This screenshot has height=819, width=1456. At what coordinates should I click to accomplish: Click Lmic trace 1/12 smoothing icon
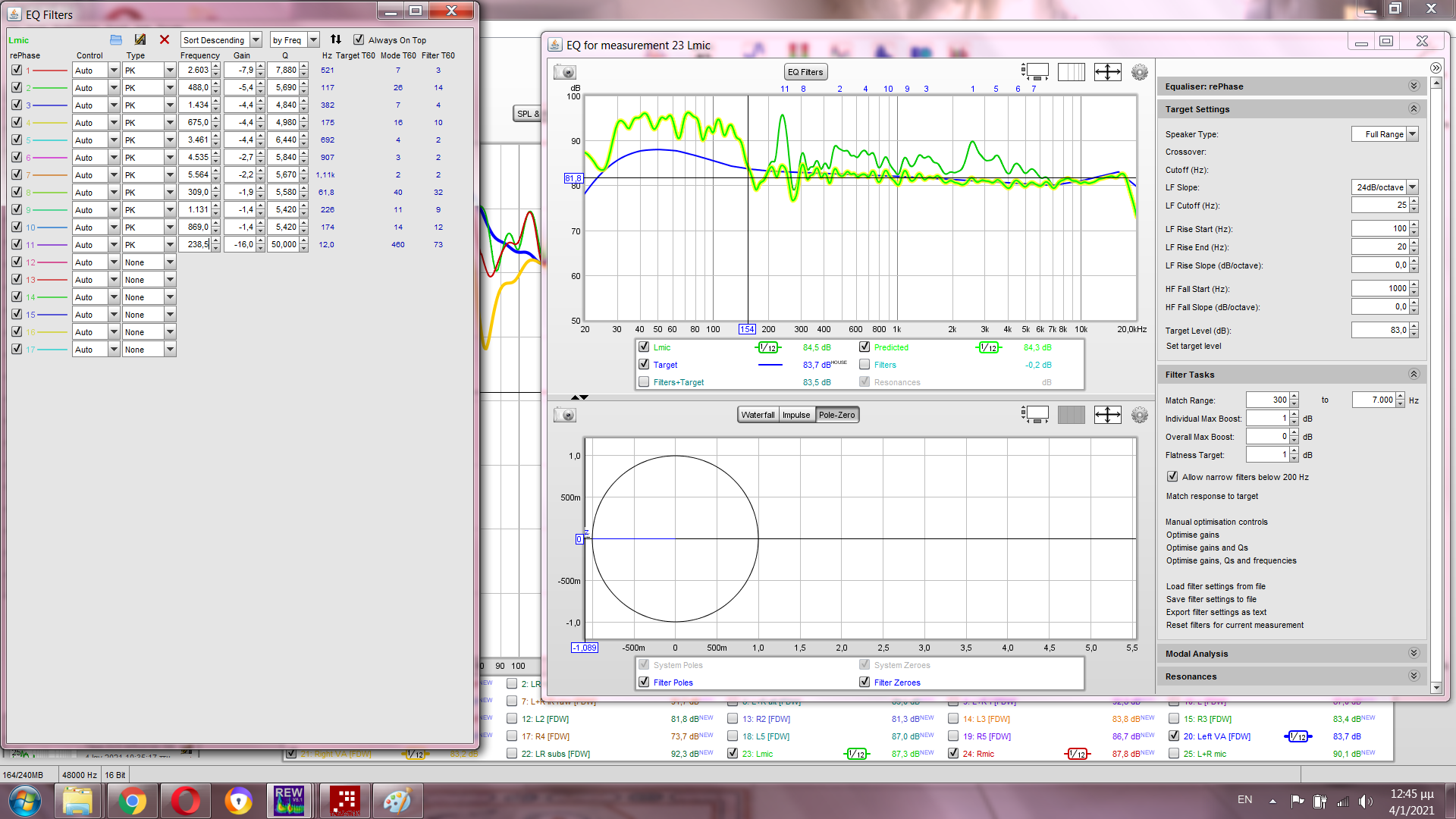[x=767, y=347]
